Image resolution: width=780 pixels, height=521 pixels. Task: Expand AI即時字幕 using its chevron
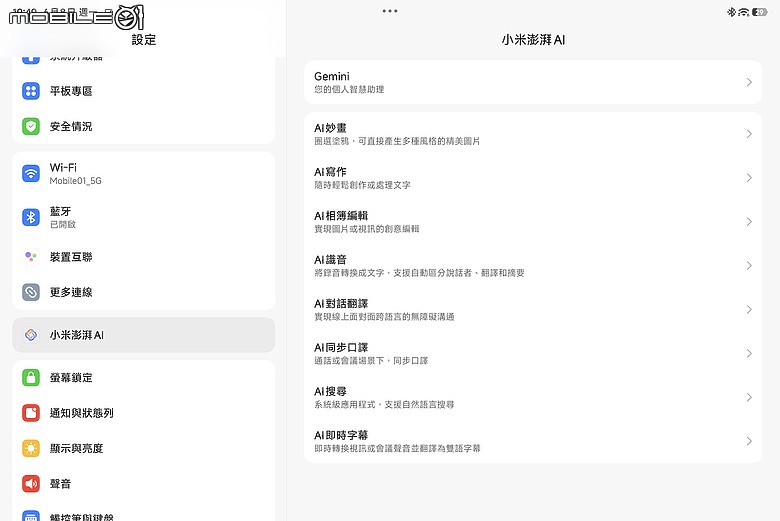pos(749,441)
